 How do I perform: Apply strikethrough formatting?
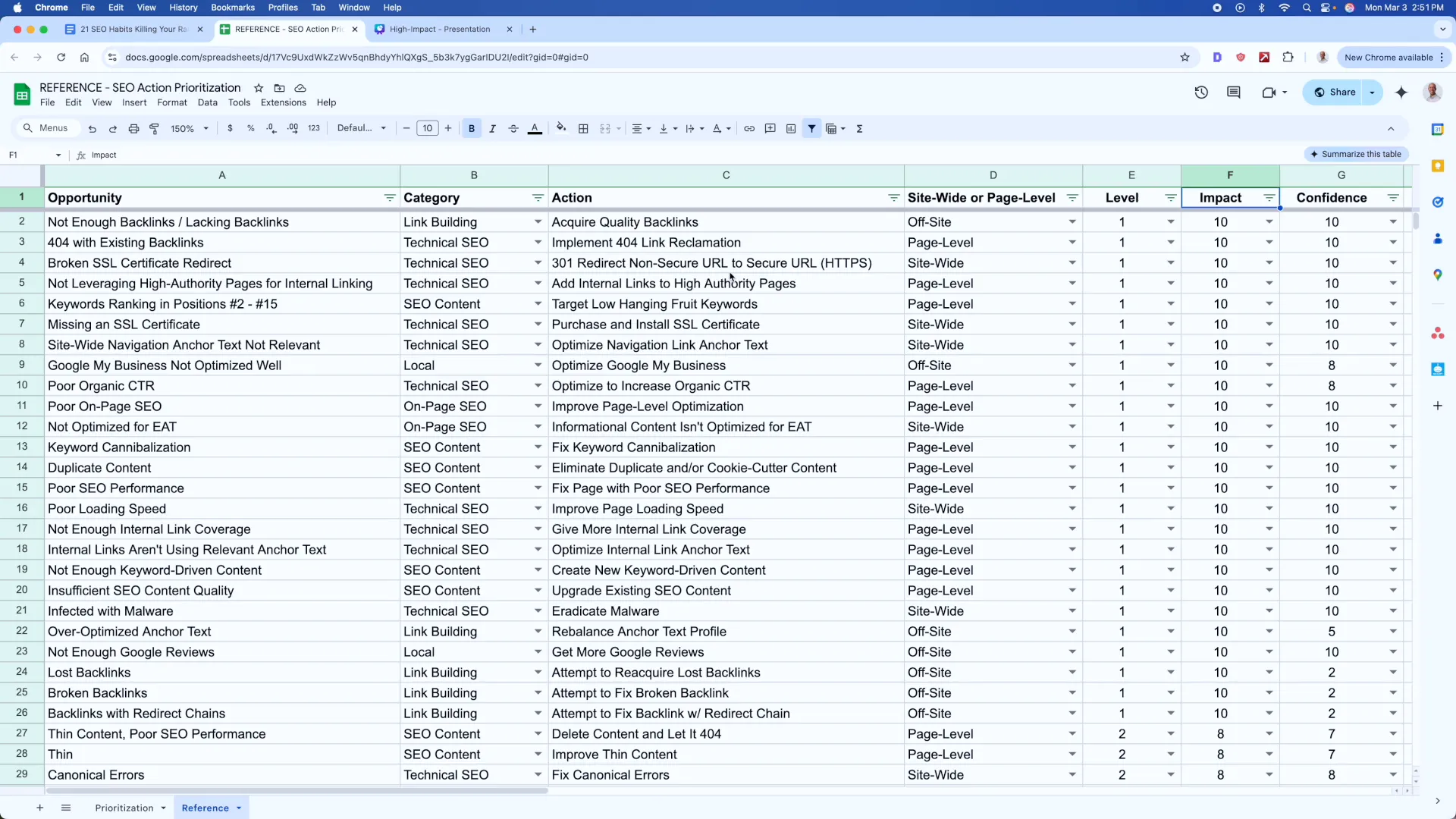pyautogui.click(x=513, y=128)
